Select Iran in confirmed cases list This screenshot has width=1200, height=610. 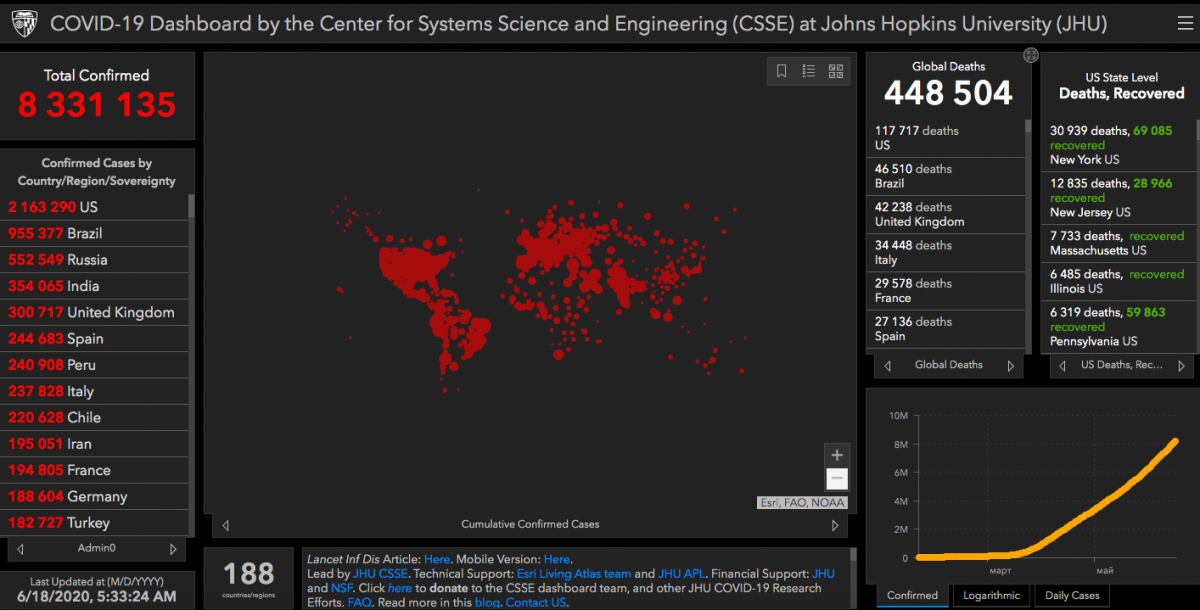pos(94,444)
